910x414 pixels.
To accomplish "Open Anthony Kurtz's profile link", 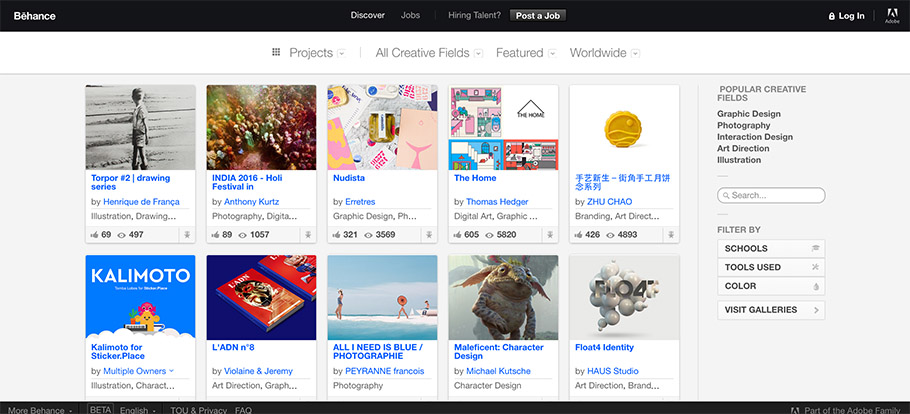I will 254,201.
